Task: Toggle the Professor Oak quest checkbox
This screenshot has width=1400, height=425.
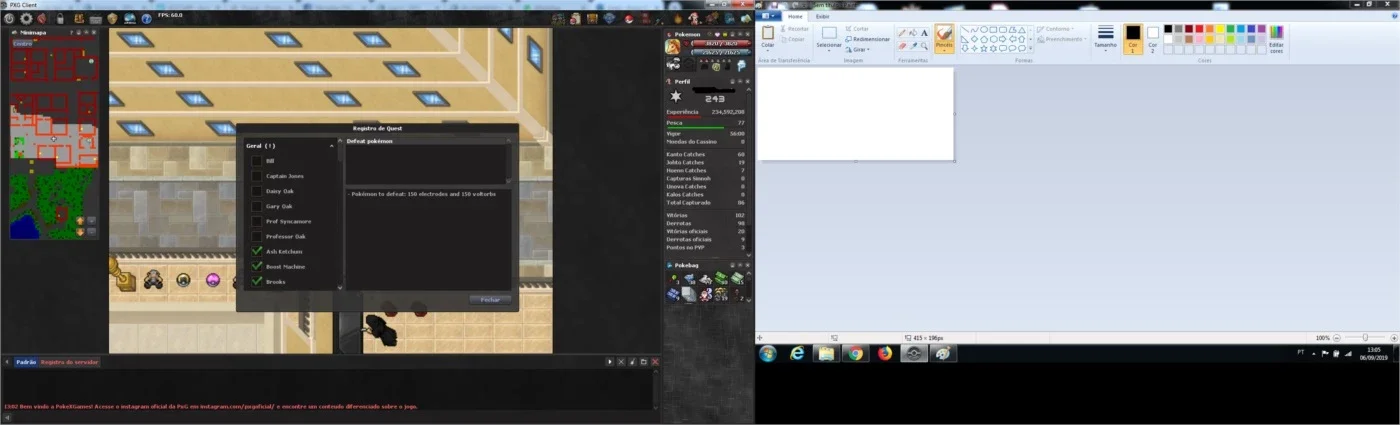Action: (257, 236)
